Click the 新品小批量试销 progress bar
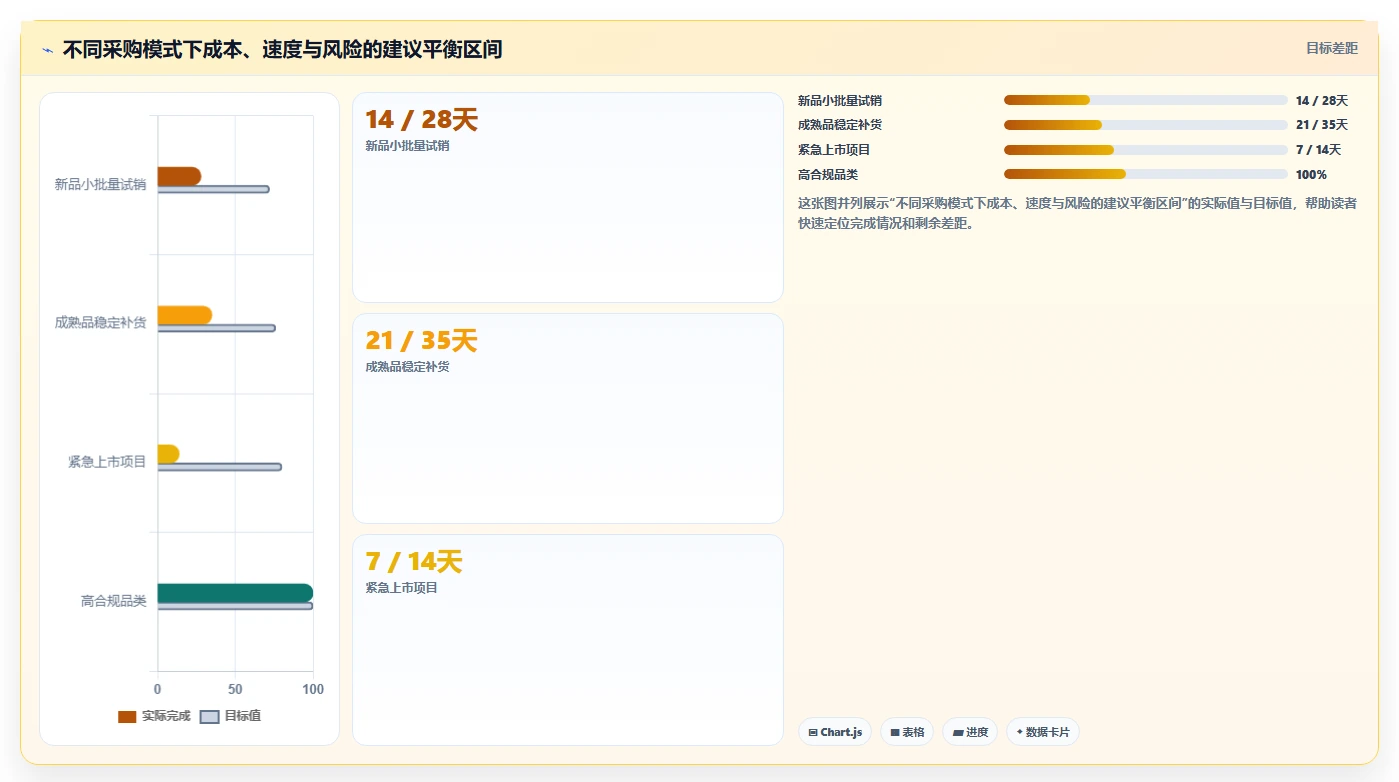Viewport: 1399px width, 782px height. tap(1145, 100)
